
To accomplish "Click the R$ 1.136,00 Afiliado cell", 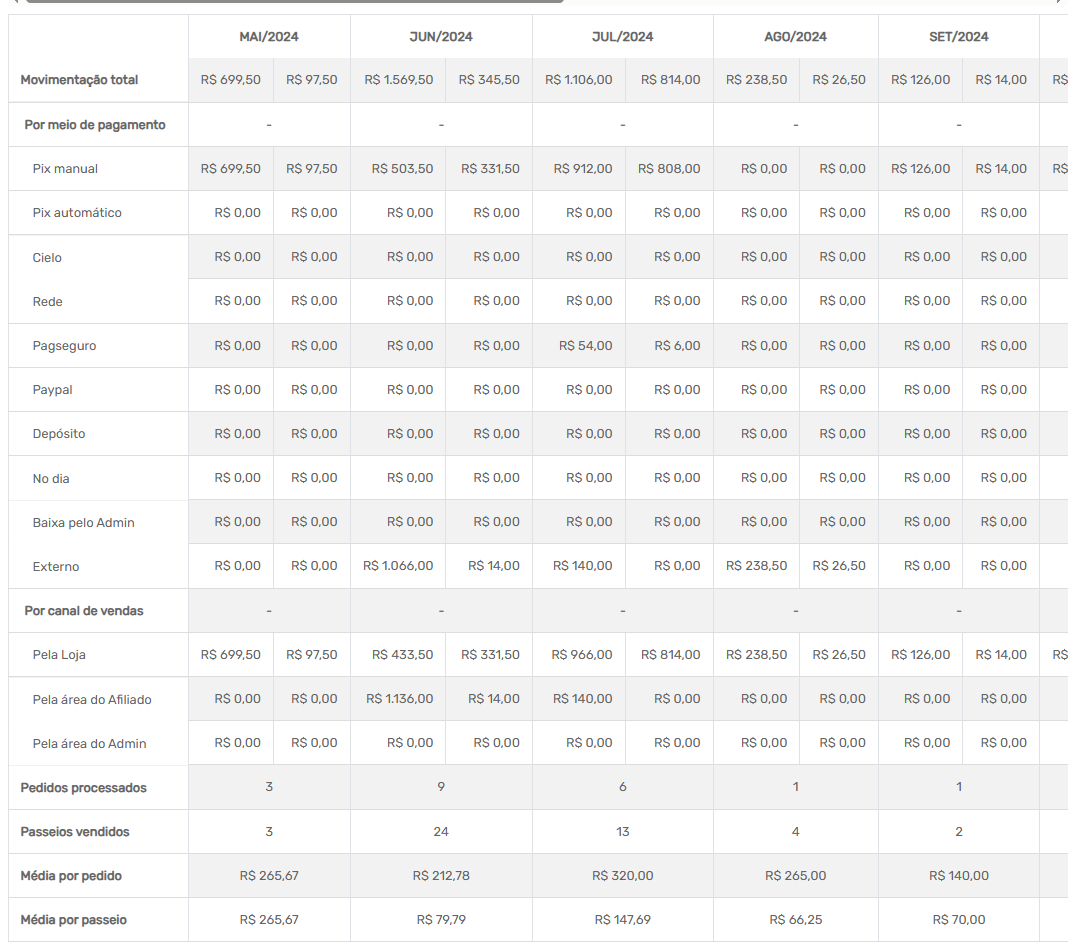I will [x=400, y=698].
